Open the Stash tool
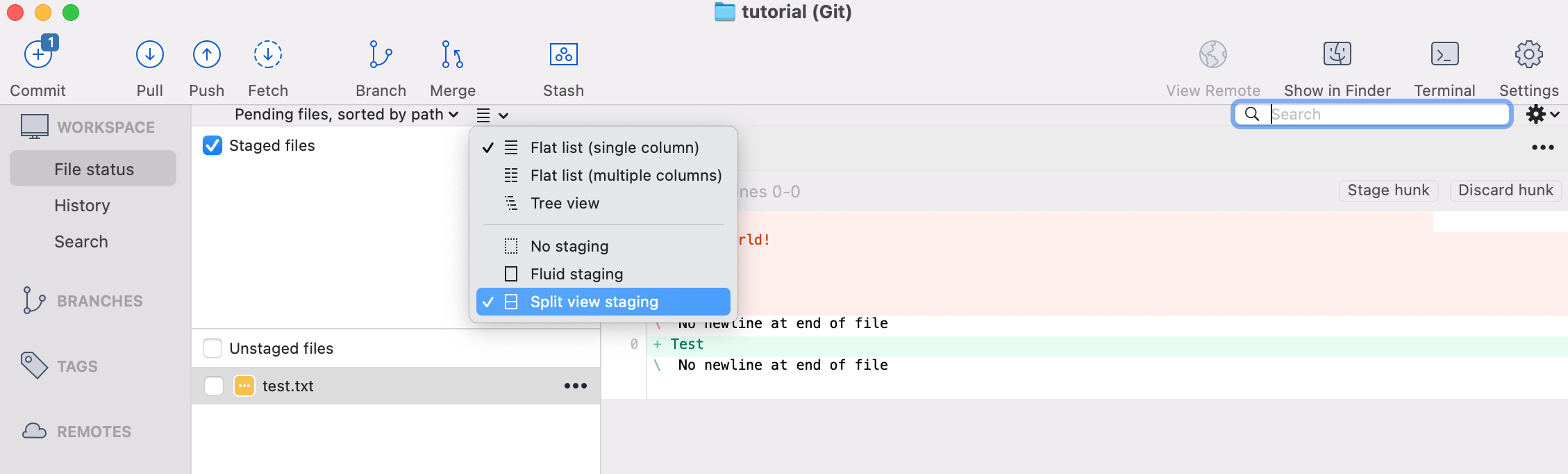1568x474 pixels. tap(563, 55)
